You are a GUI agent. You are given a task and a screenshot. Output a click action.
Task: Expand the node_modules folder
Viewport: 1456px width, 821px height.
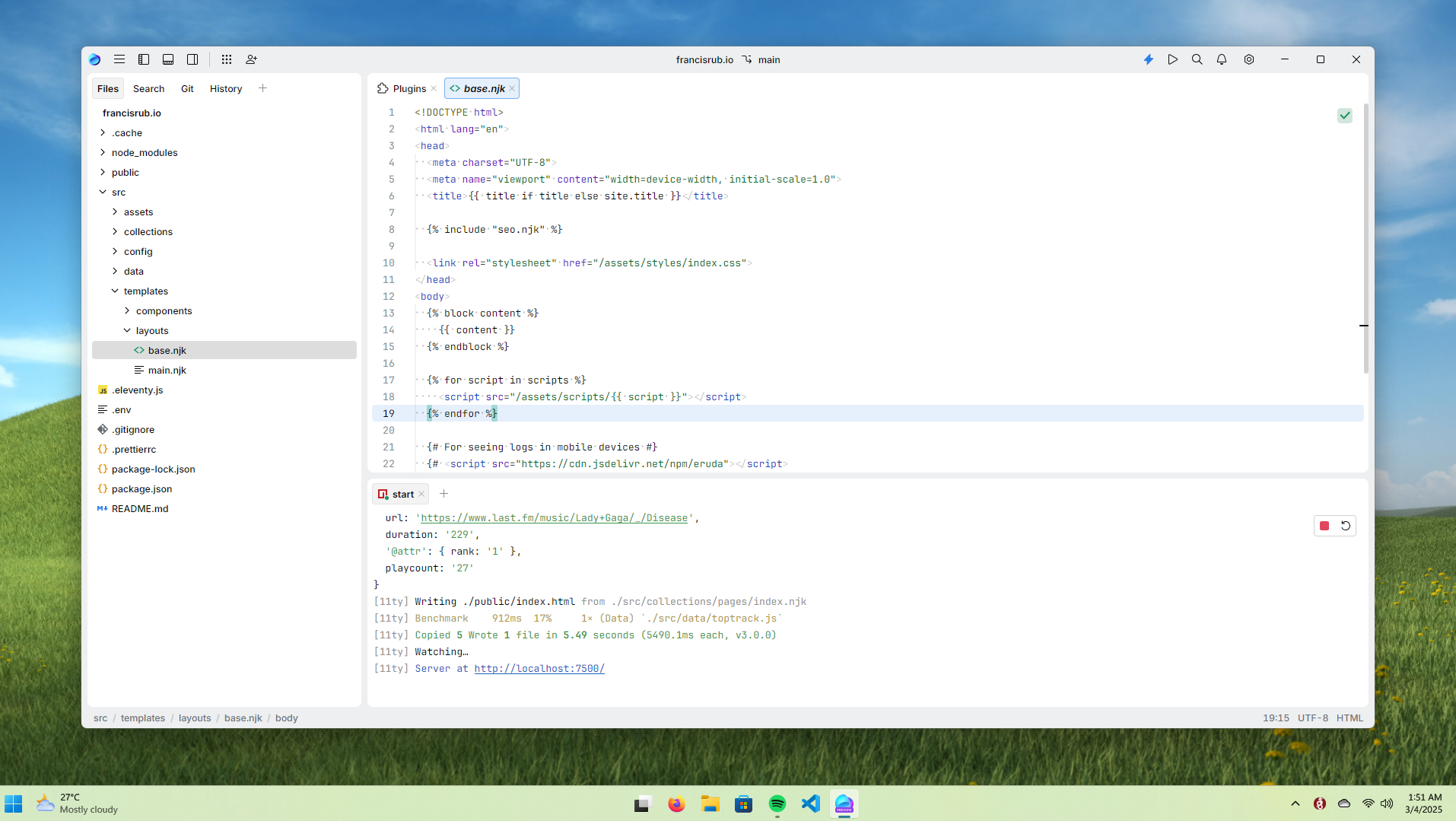point(103,152)
